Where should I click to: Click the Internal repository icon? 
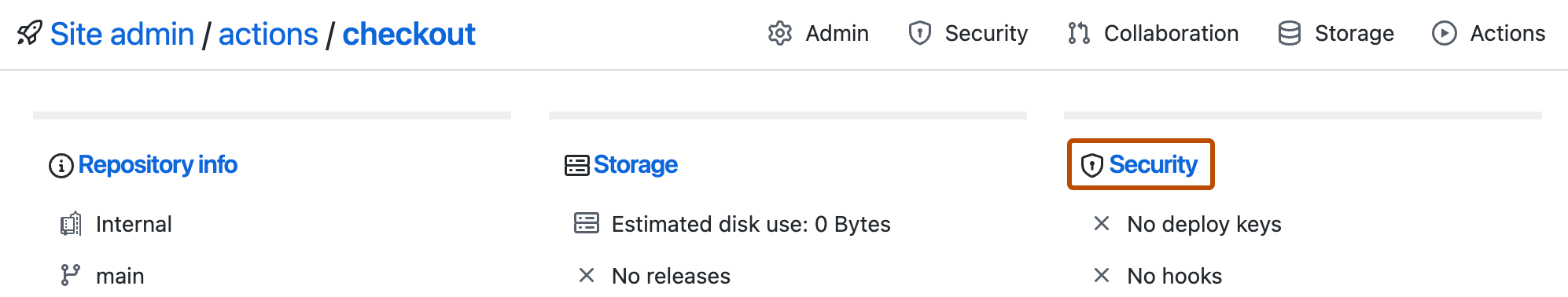[70, 224]
